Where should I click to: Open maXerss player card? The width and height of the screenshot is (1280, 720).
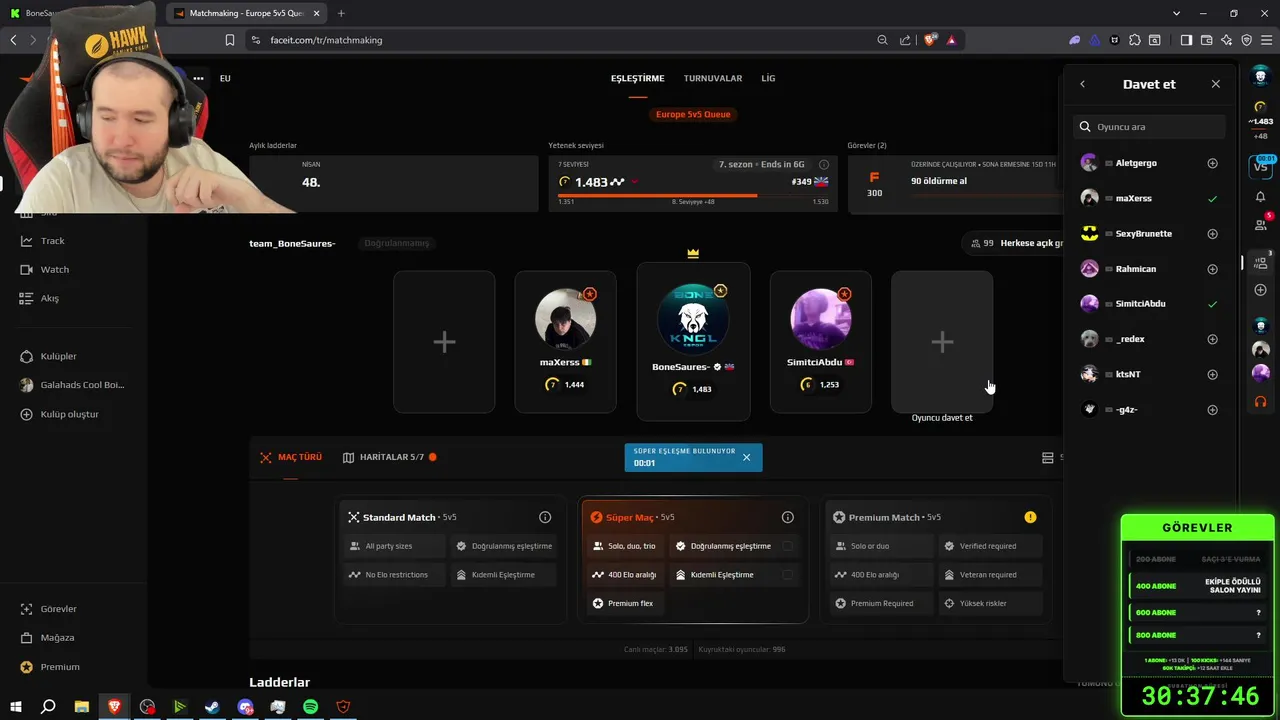[x=565, y=342]
